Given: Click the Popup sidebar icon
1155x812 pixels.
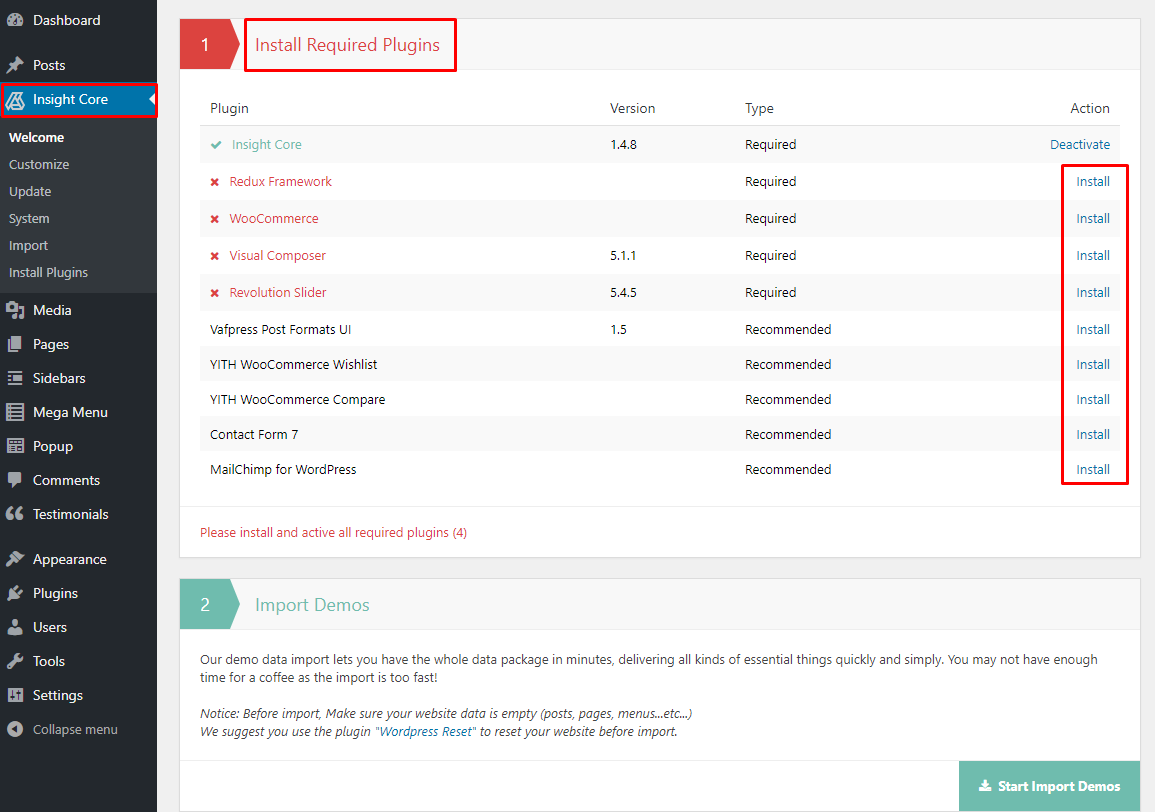Looking at the screenshot, I should (18, 445).
